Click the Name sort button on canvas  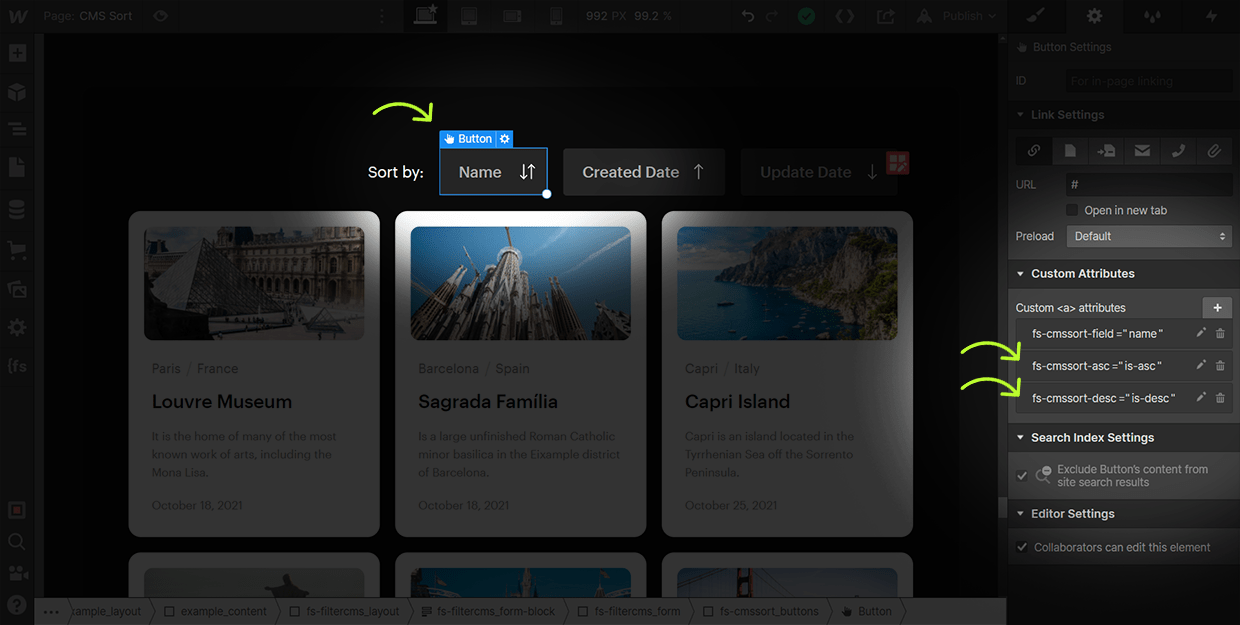494,172
